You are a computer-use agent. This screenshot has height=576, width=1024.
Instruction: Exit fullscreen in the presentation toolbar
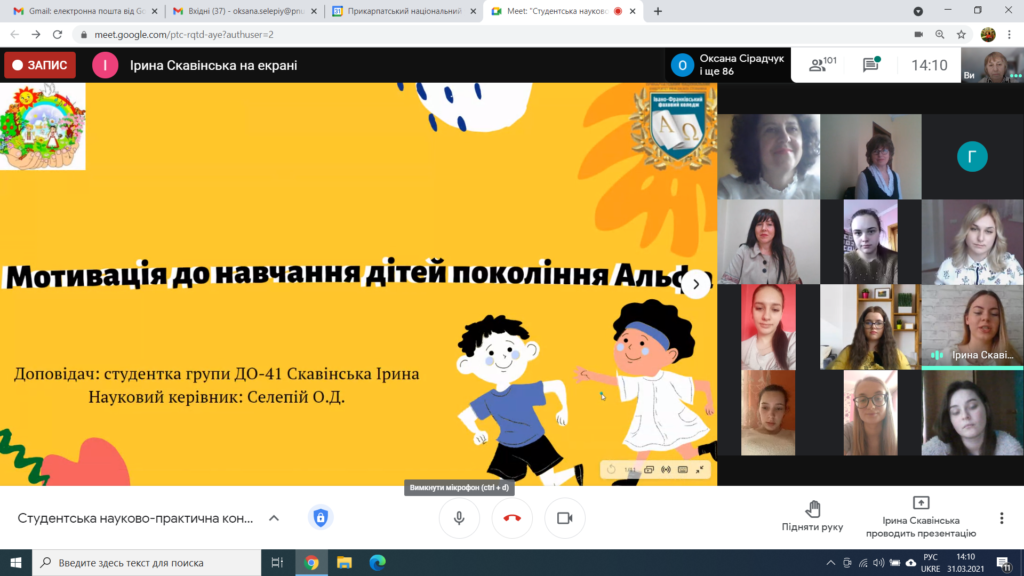[x=700, y=469]
